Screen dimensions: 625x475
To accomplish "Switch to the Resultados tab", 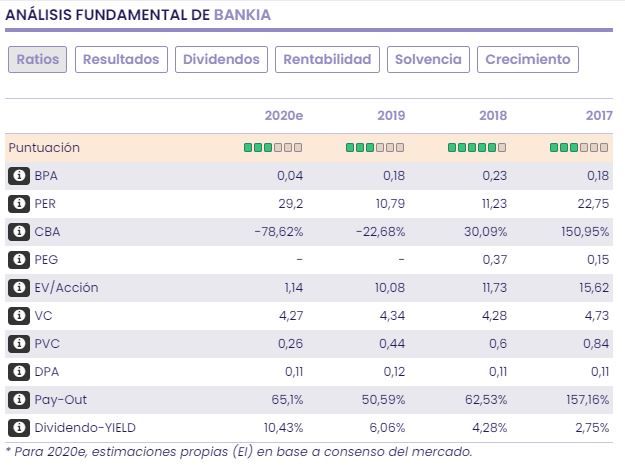I will (x=121, y=59).
